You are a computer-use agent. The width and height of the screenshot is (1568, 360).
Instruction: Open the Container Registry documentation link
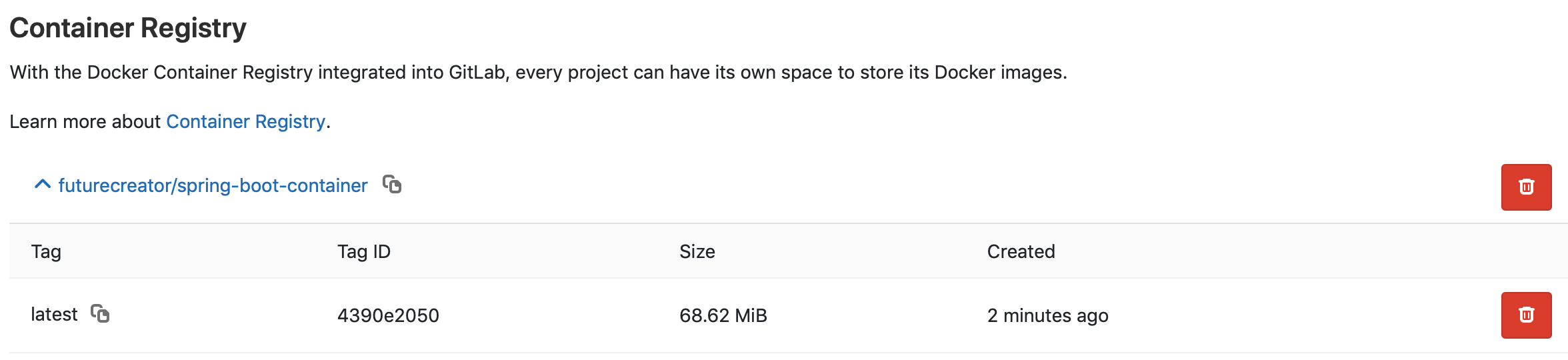pyautogui.click(x=245, y=121)
